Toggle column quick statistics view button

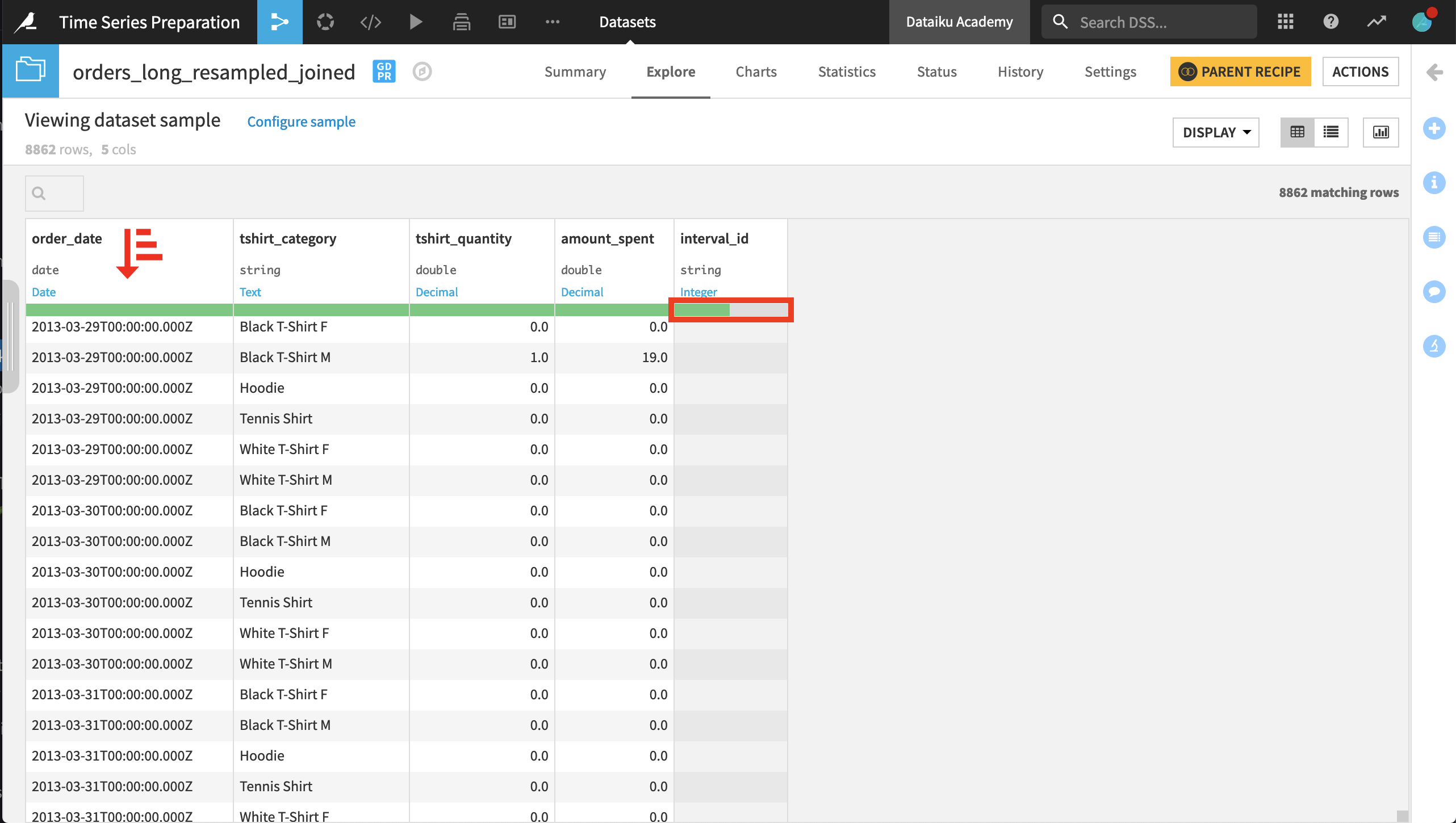pos(1380,132)
